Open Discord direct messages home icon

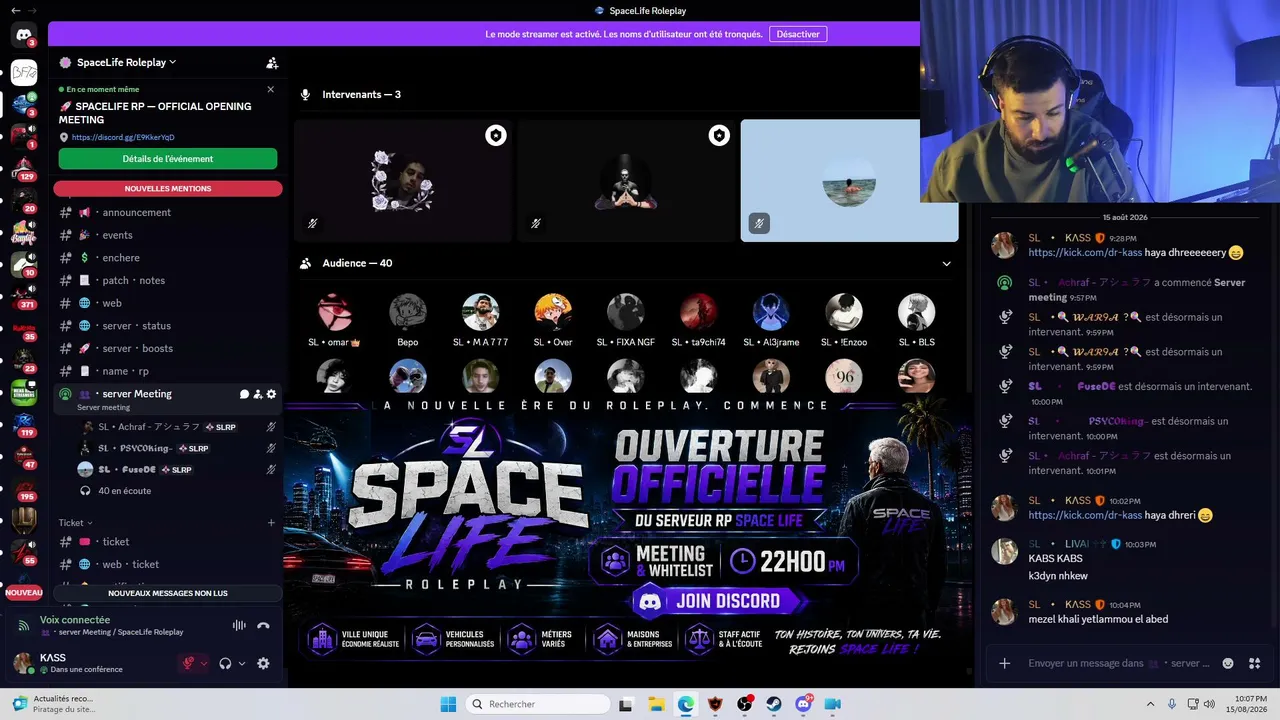(x=24, y=35)
